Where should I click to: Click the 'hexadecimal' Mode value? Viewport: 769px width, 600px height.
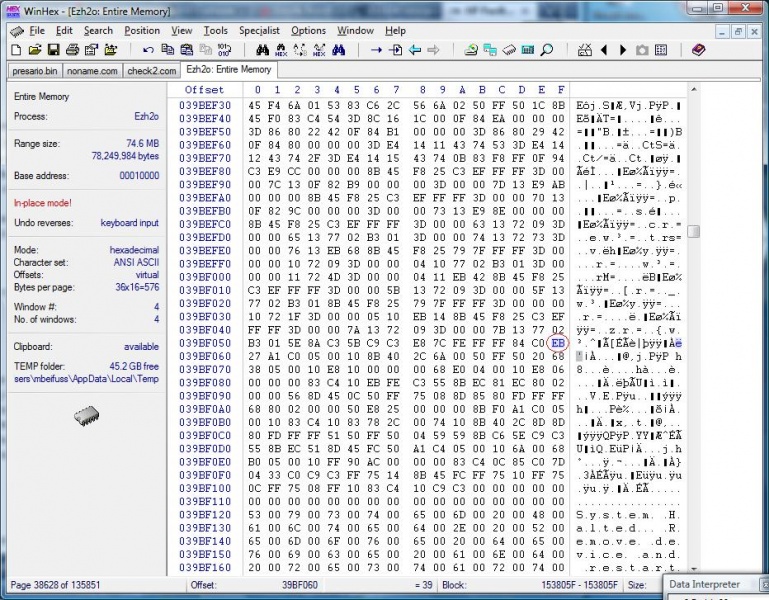(134, 250)
